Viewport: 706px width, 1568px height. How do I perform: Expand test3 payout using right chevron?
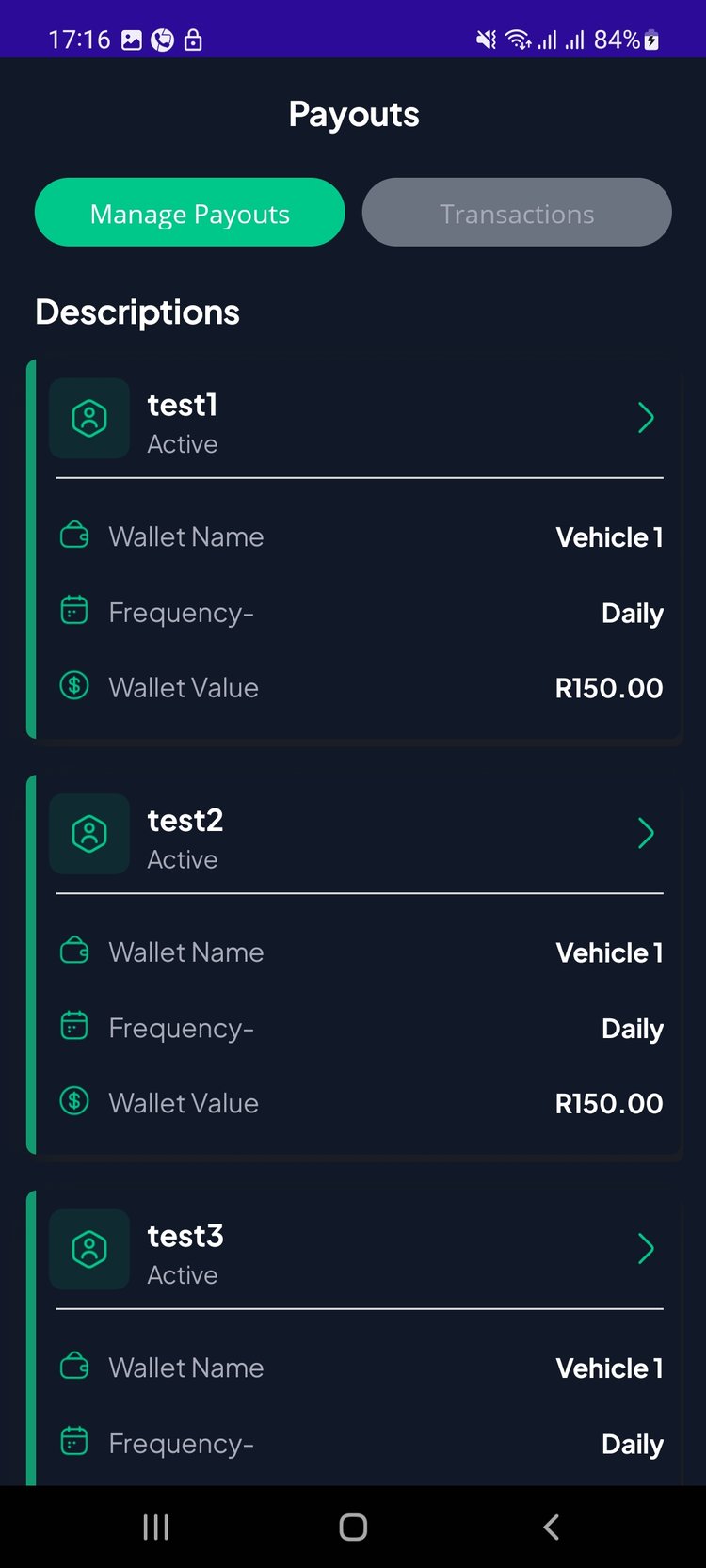tap(646, 1249)
